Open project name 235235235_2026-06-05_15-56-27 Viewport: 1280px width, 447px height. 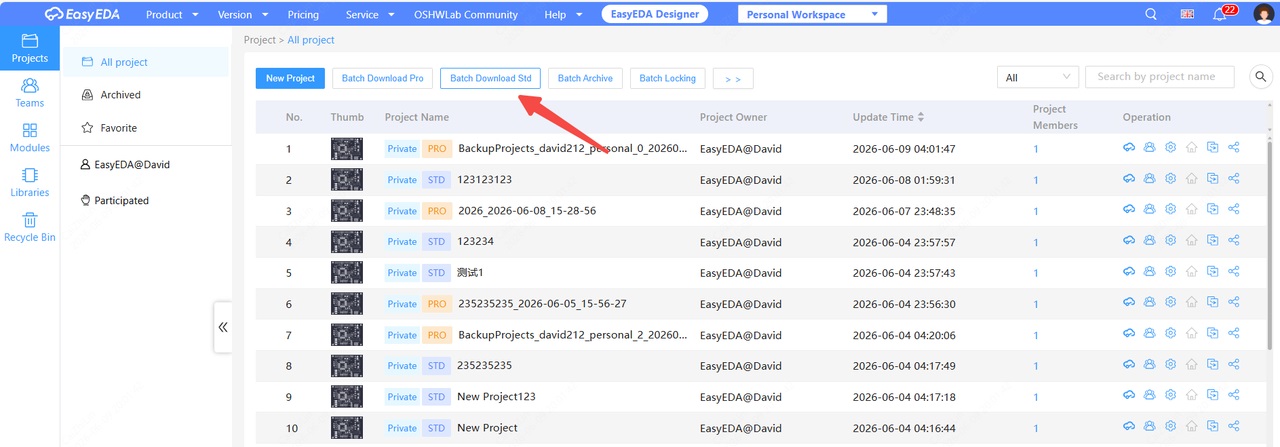tap(542, 304)
